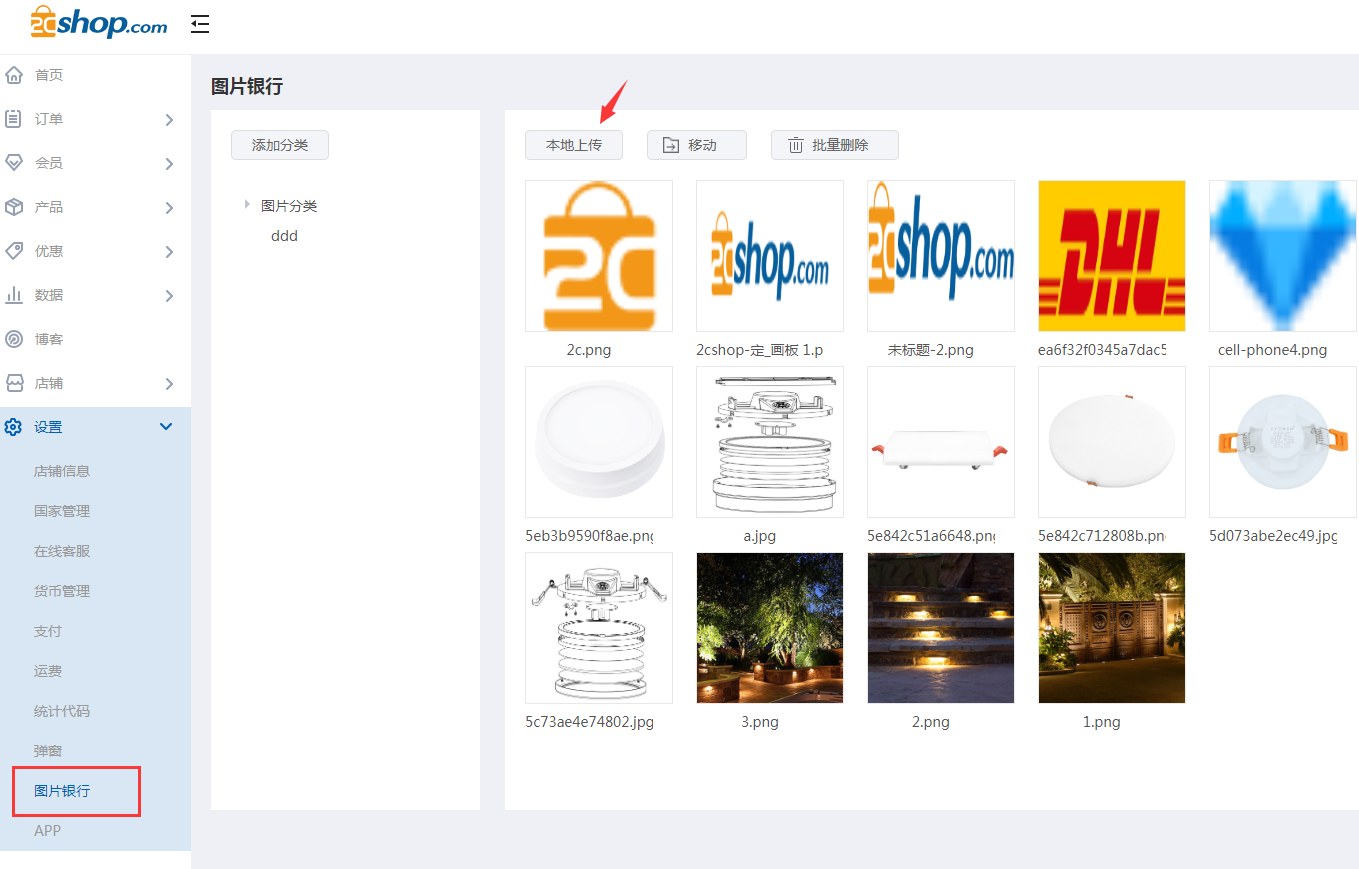
Task: Click the storefront icon beside 店铺
Action: click(x=14, y=383)
